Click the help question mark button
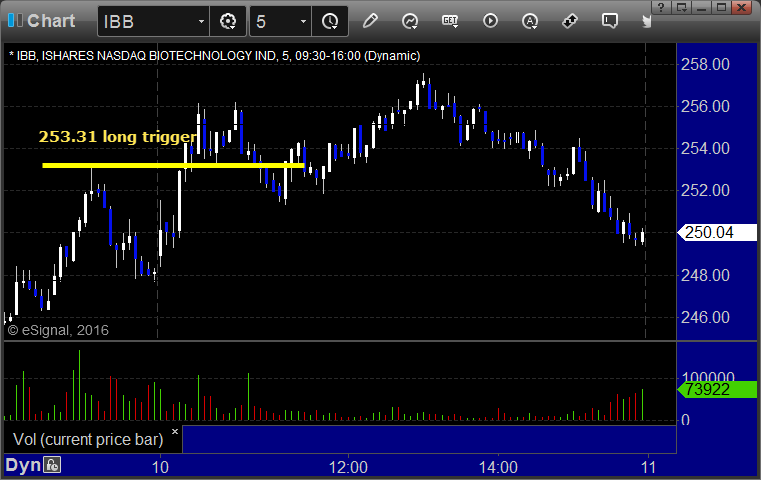Viewport: 761px width, 480px height. (x=661, y=7)
